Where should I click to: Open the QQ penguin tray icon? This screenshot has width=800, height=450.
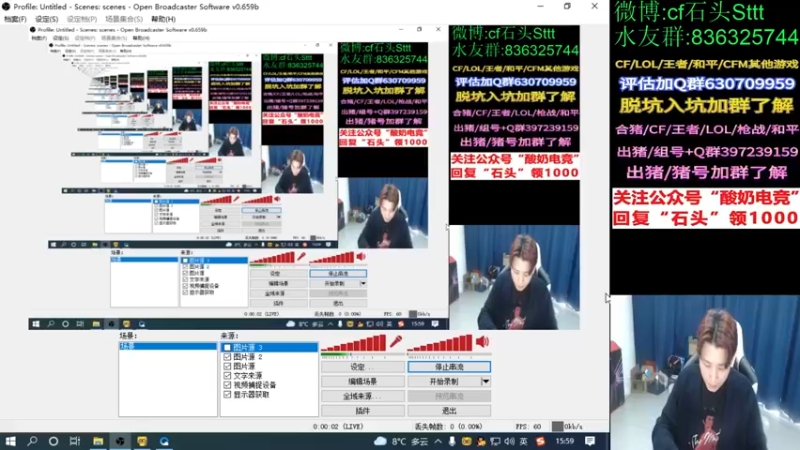(x=481, y=441)
